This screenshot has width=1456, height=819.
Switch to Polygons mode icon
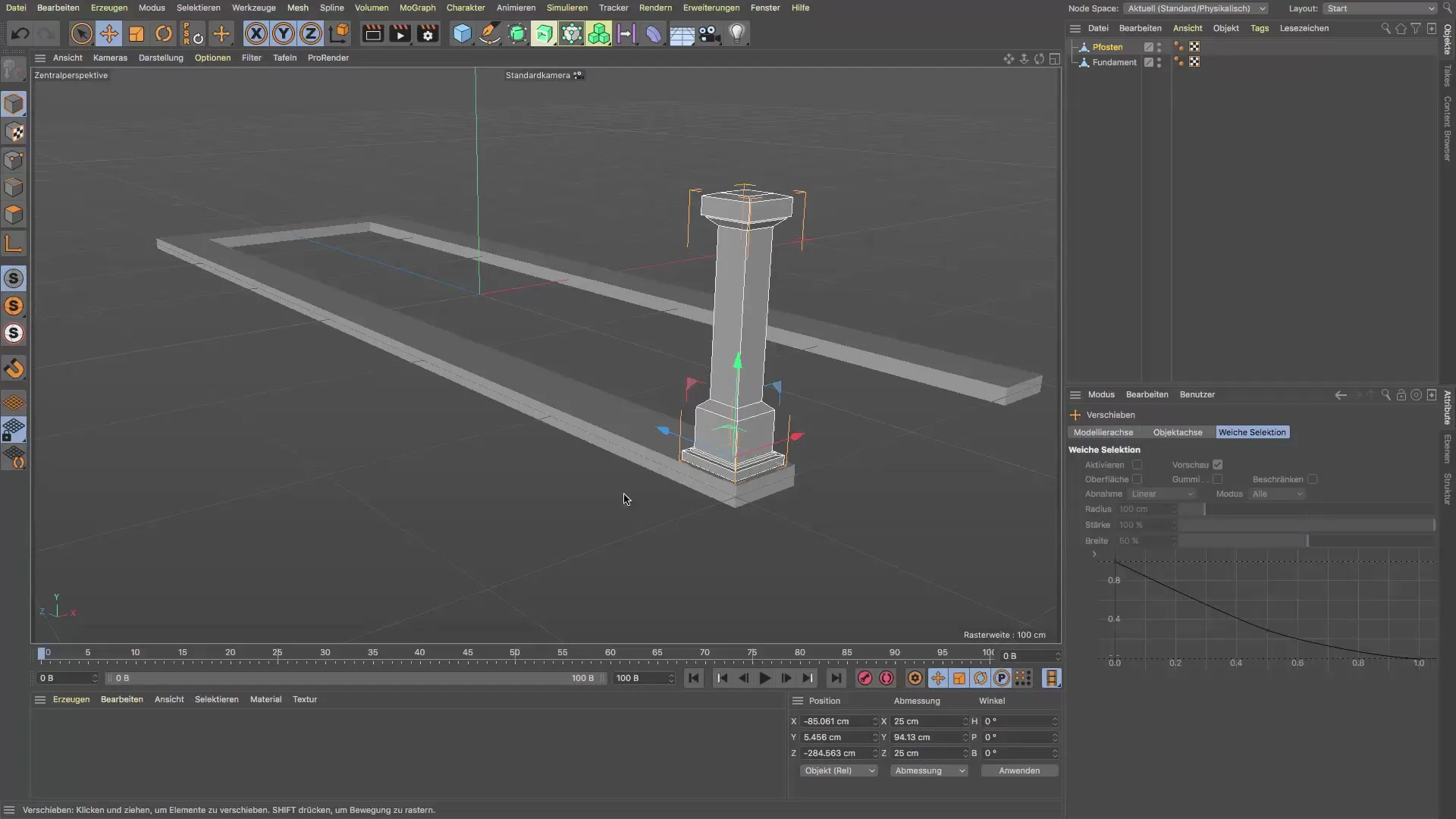[x=14, y=215]
